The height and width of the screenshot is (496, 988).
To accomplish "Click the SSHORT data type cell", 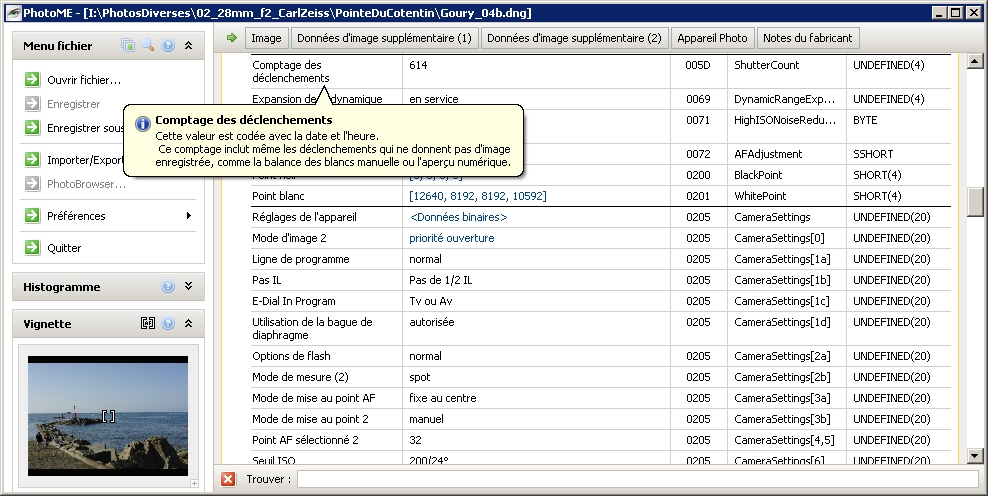I will coord(873,154).
